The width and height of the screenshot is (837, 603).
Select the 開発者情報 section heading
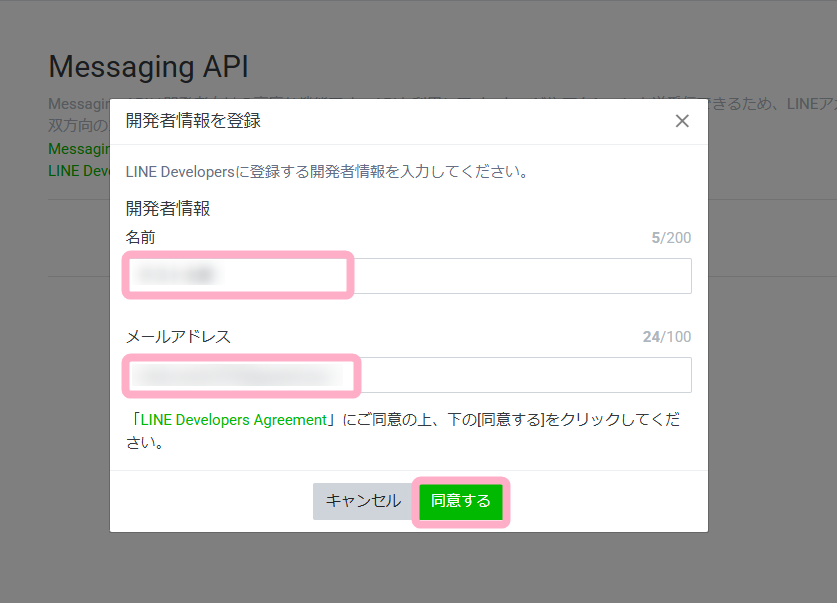coord(168,208)
